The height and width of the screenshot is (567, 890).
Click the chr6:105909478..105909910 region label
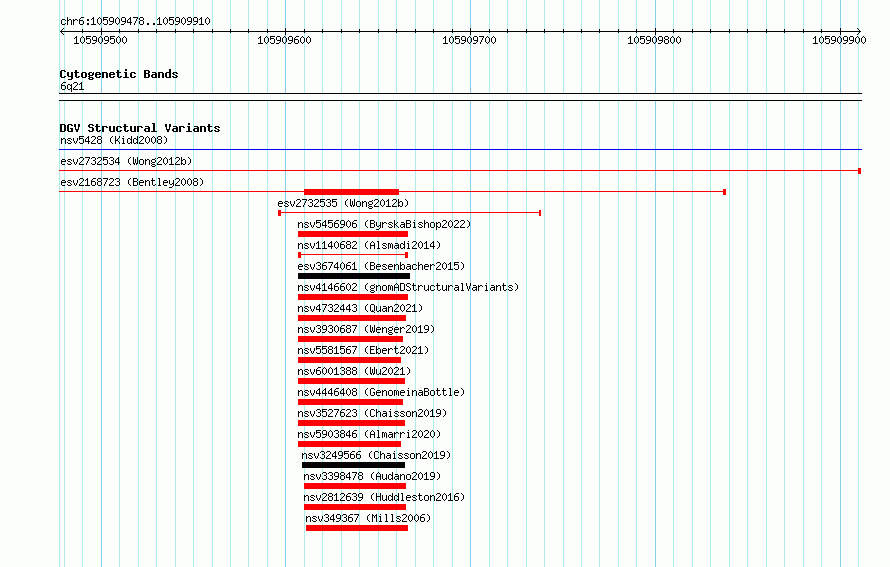(x=135, y=21)
